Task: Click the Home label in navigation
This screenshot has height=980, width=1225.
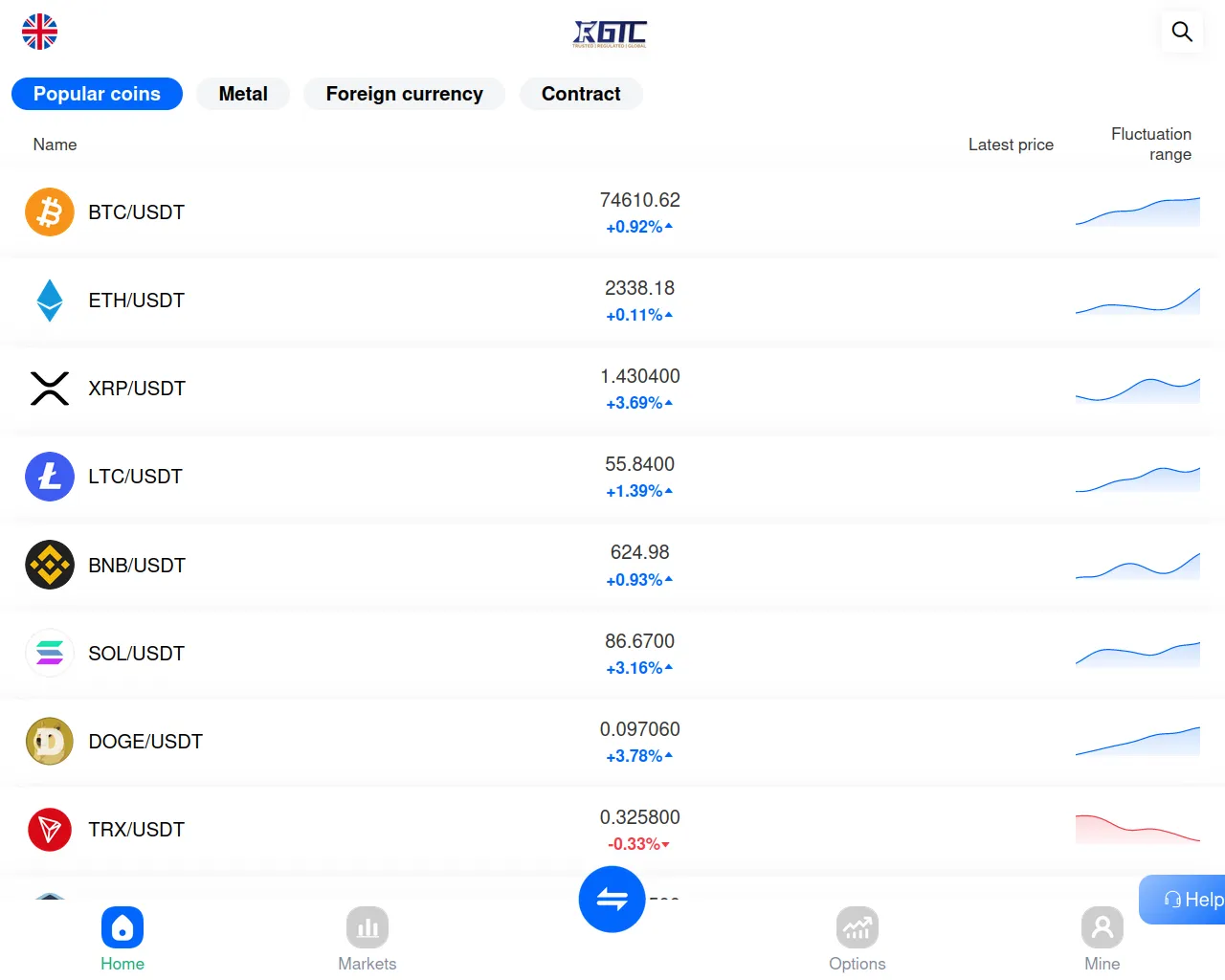Action: point(122,964)
